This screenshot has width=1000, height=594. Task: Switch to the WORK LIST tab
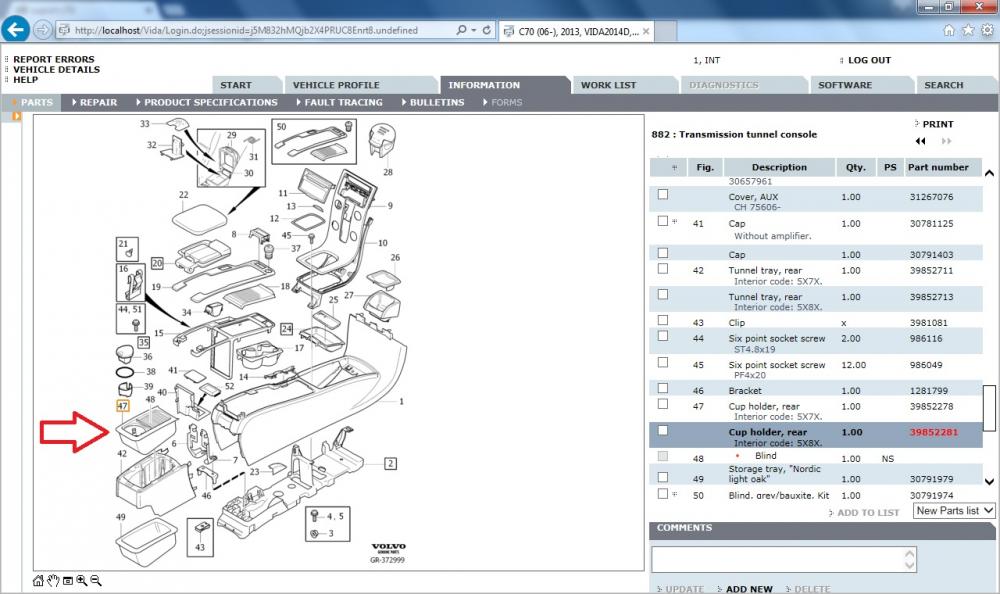(x=608, y=85)
